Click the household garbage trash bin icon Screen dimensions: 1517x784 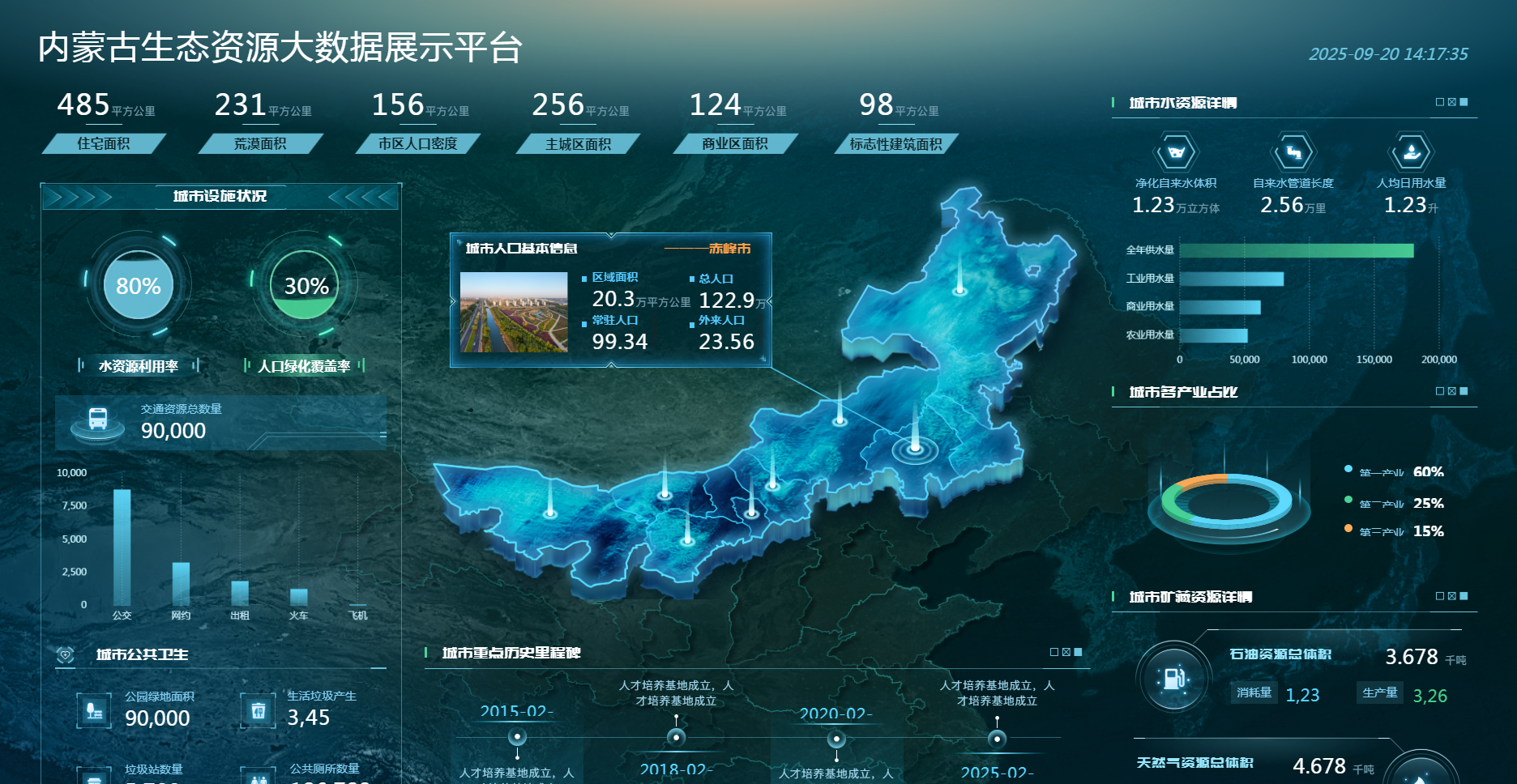point(258,710)
